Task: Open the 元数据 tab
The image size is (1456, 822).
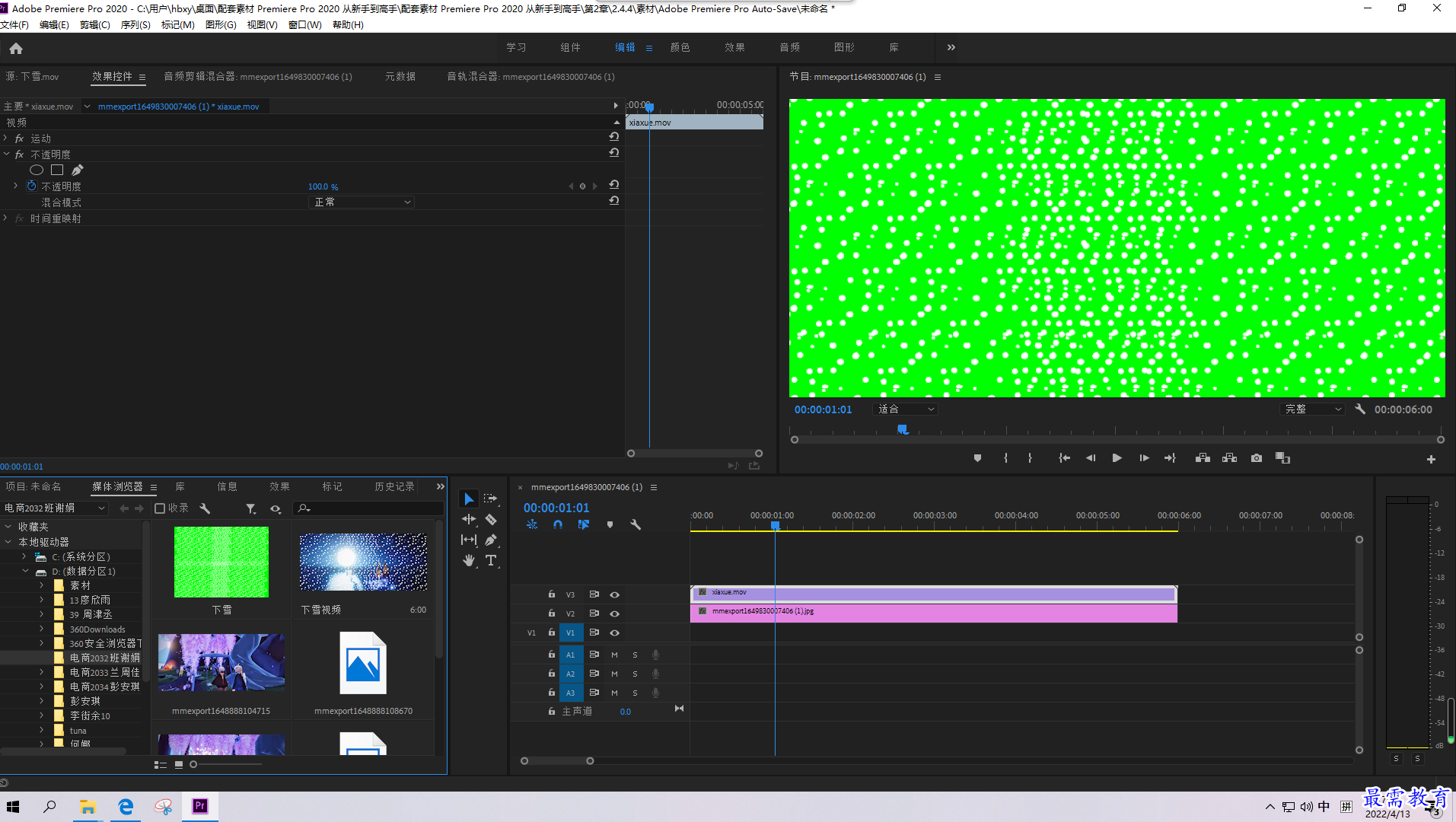Action: (400, 76)
